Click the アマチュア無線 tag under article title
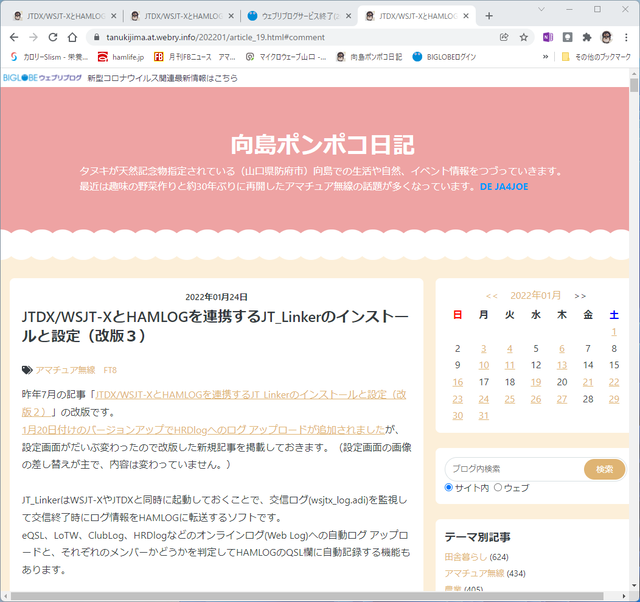 65,370
